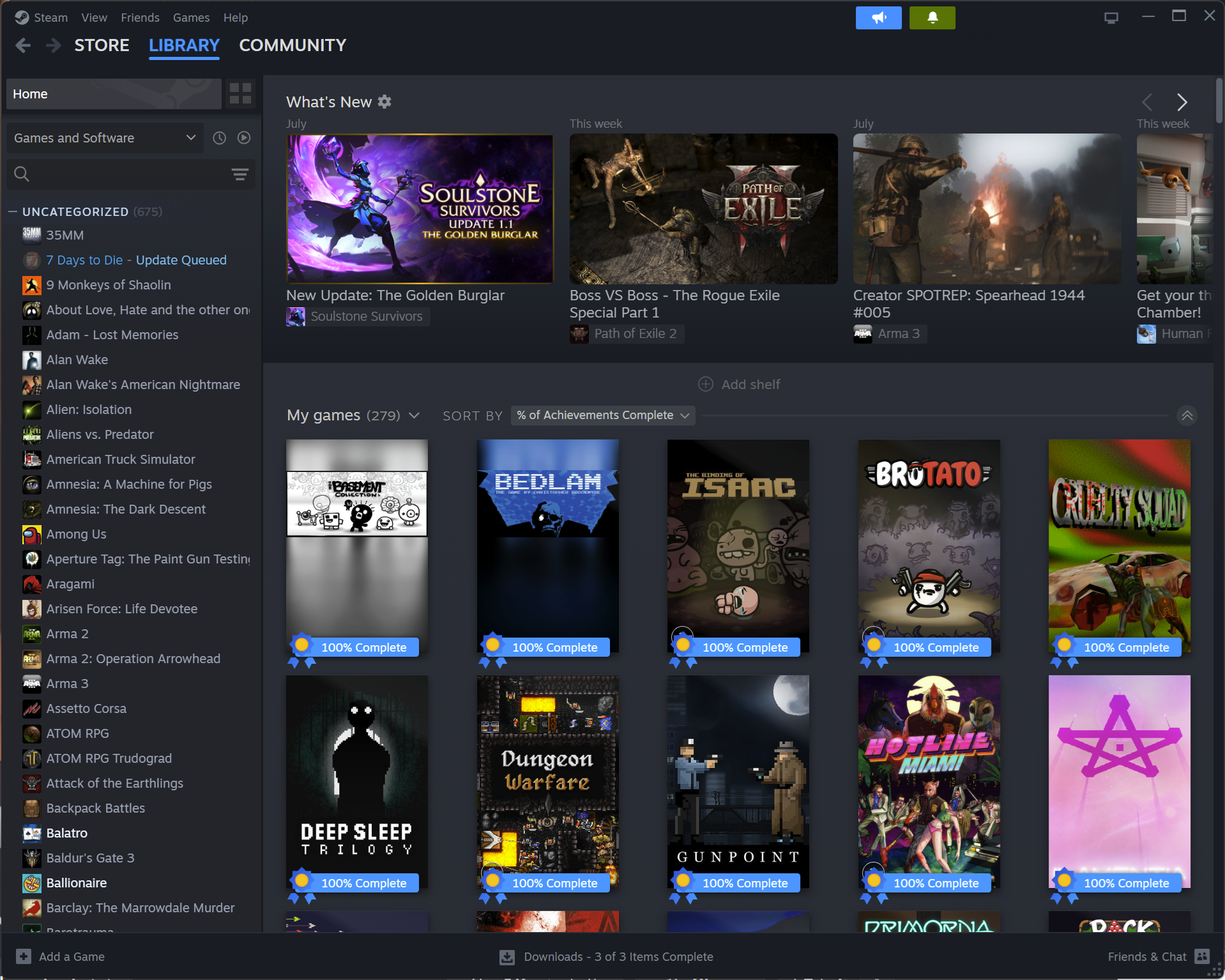Click the Friends & Chat label
This screenshot has width=1225, height=980.
coord(1146,956)
